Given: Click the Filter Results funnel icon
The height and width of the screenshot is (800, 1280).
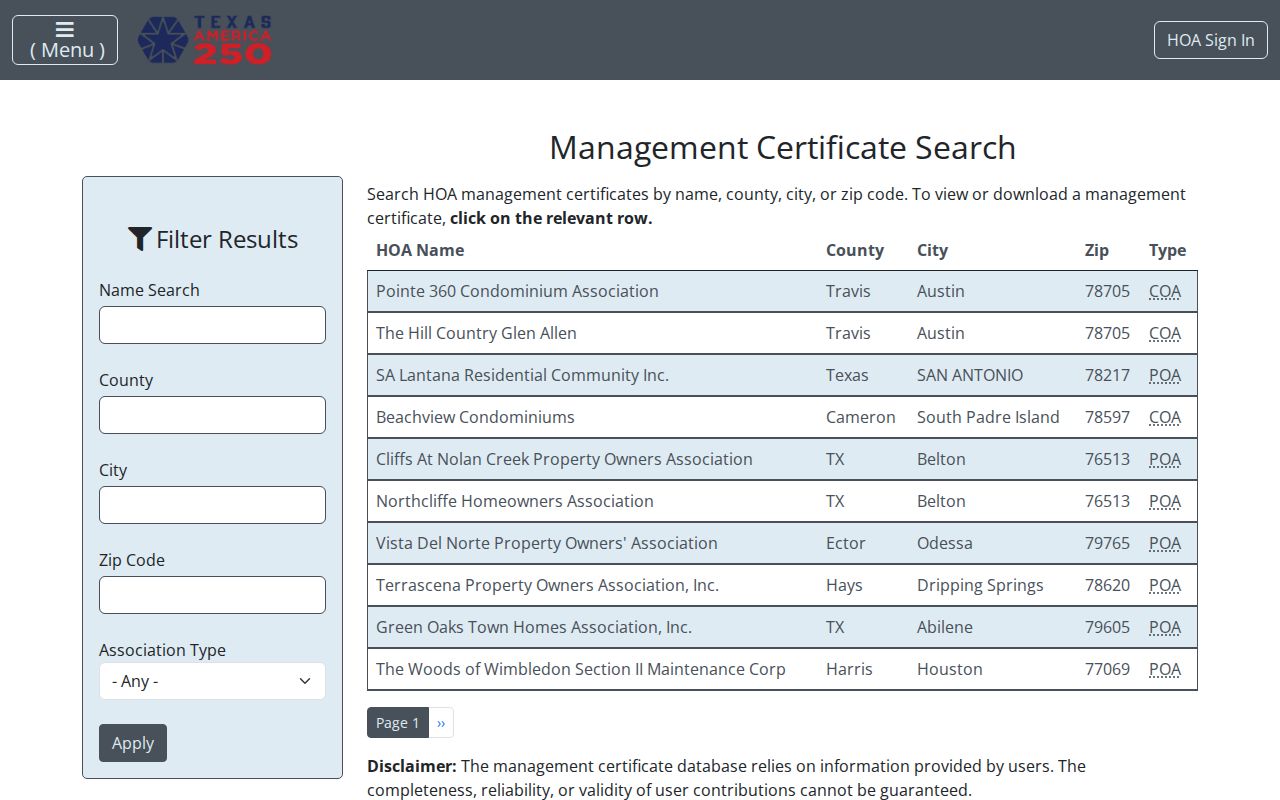Looking at the screenshot, I should (x=140, y=239).
